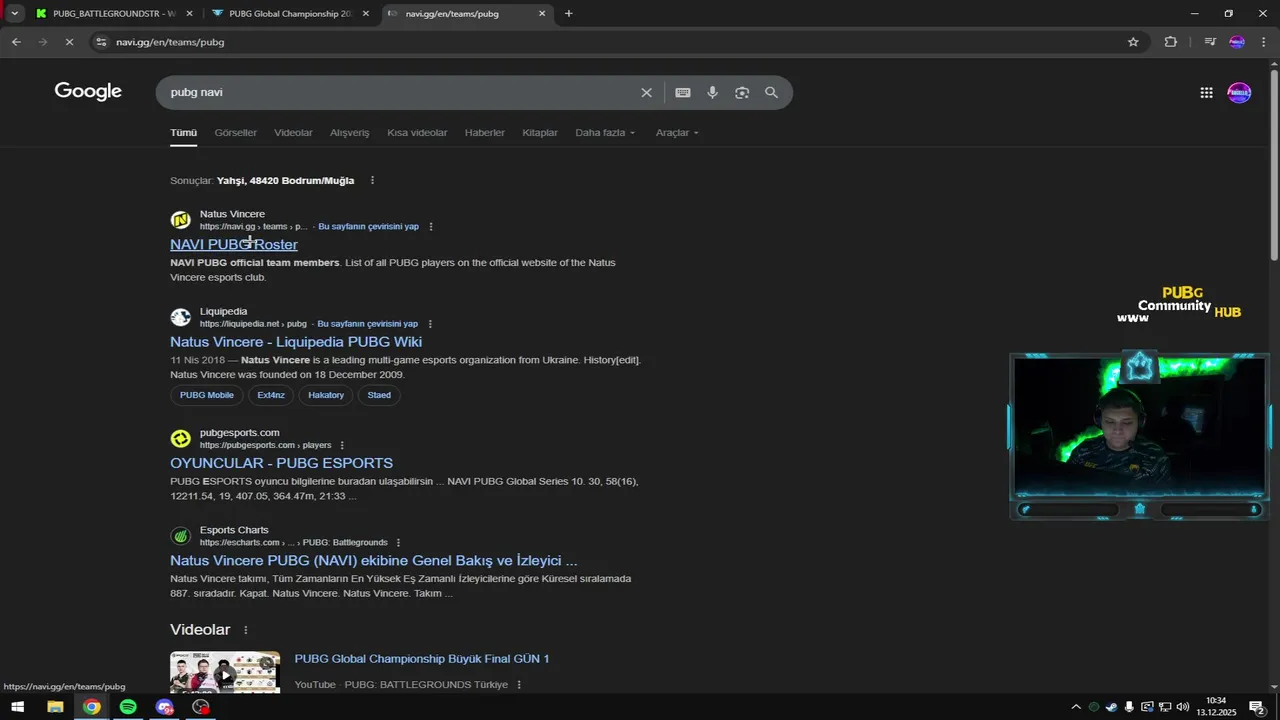Open the three-dot menu for the pubgesports.com result
This screenshot has width=1280, height=720.
pos(342,445)
